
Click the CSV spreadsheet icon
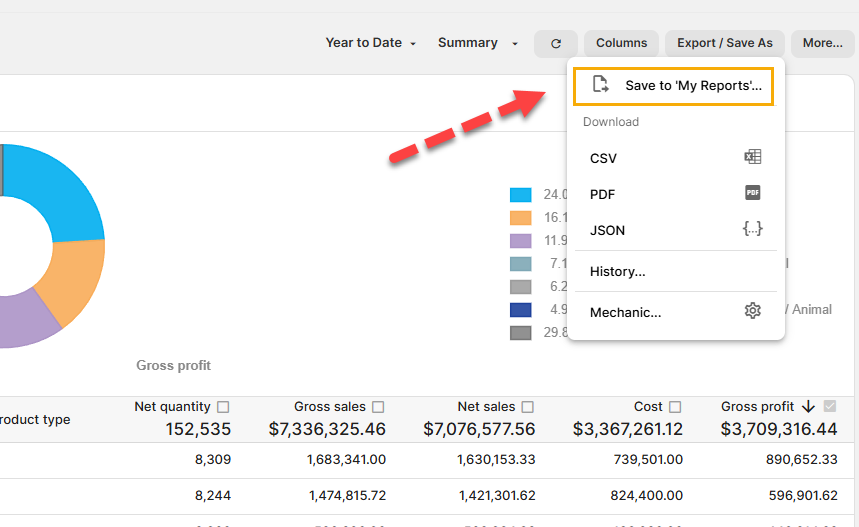[752, 157]
